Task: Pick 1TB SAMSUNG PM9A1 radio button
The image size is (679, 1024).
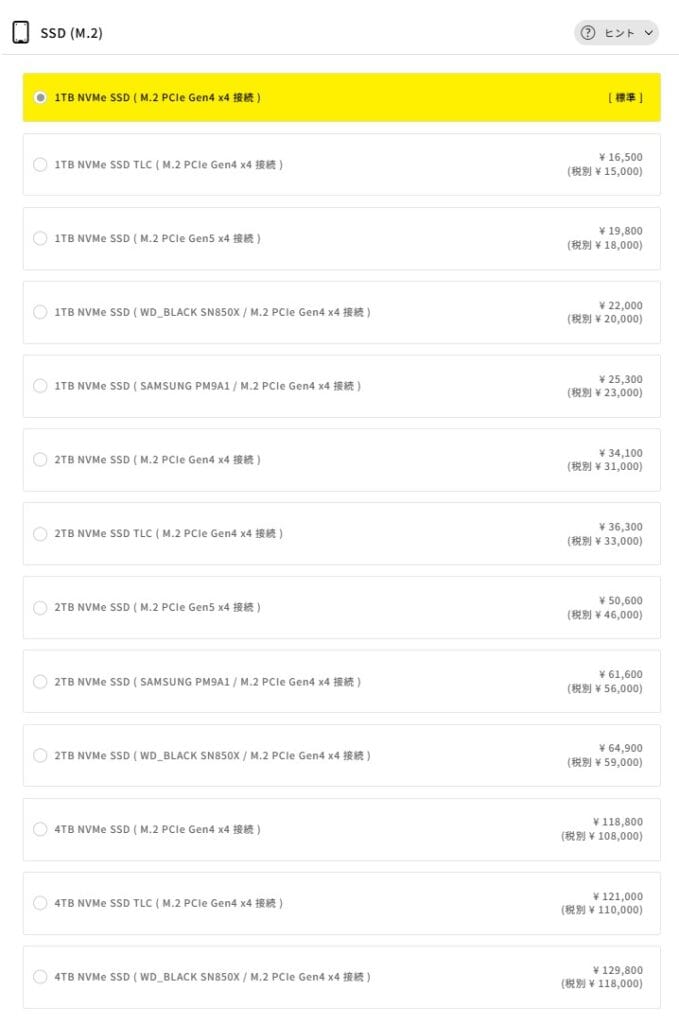Action: [40, 386]
